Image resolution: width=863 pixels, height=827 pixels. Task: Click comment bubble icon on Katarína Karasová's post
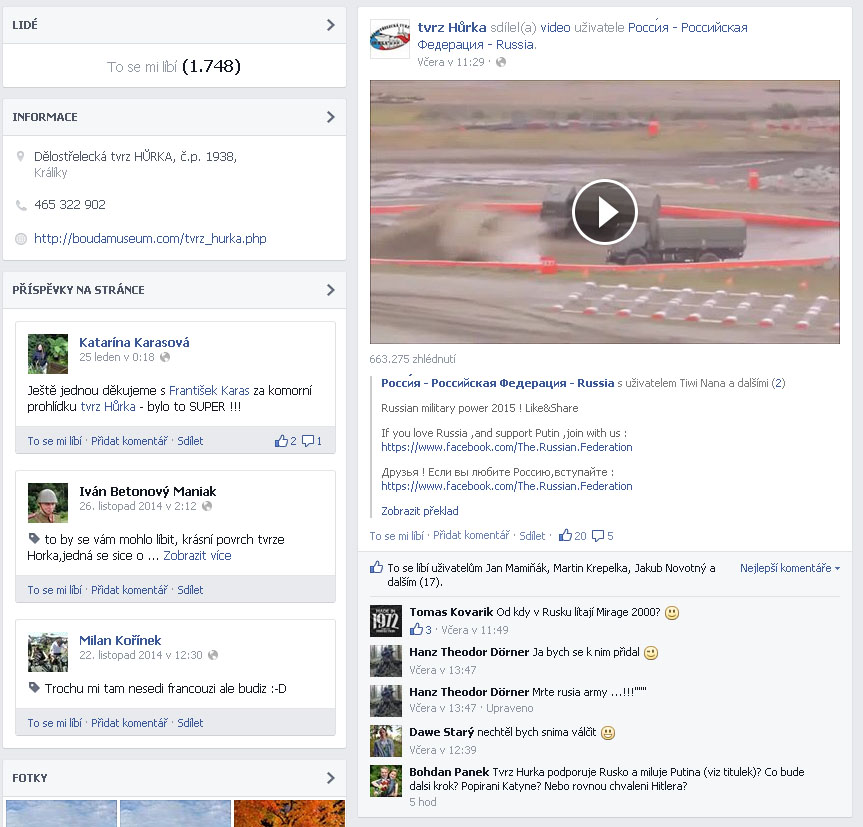pyautogui.click(x=308, y=441)
